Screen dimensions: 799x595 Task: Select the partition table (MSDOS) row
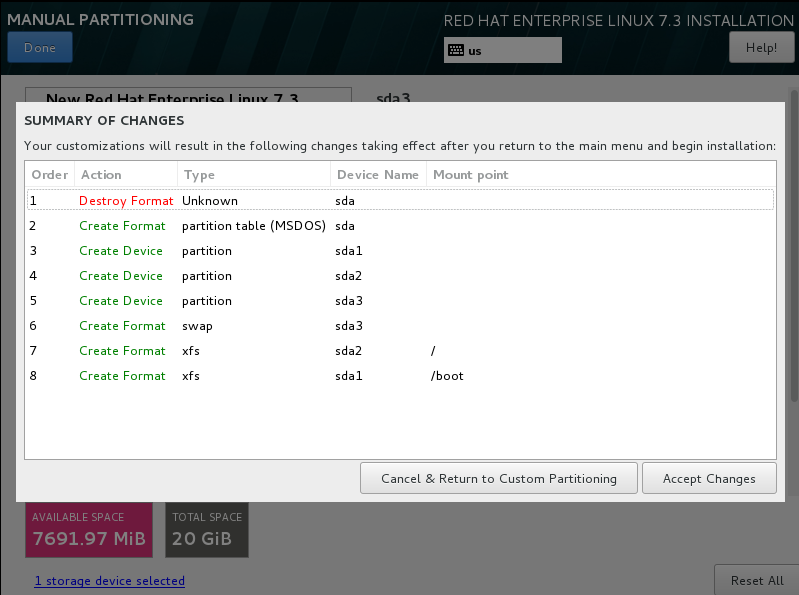click(x=400, y=226)
